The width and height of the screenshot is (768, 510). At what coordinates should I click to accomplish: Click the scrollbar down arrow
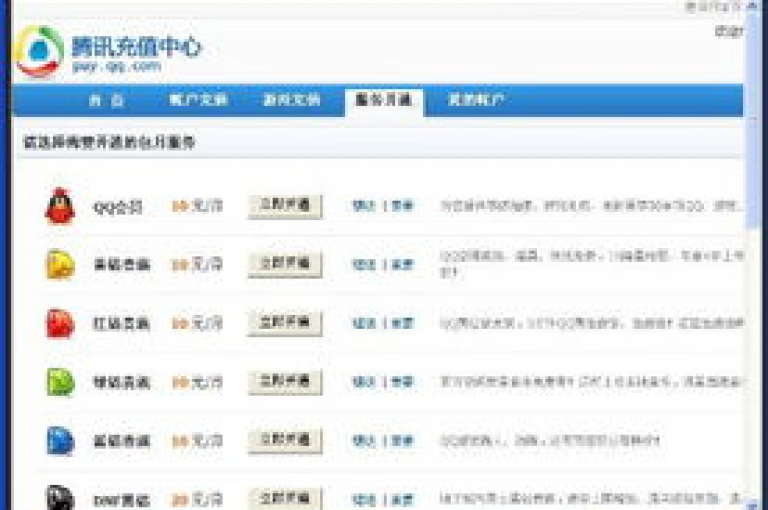coord(752,505)
